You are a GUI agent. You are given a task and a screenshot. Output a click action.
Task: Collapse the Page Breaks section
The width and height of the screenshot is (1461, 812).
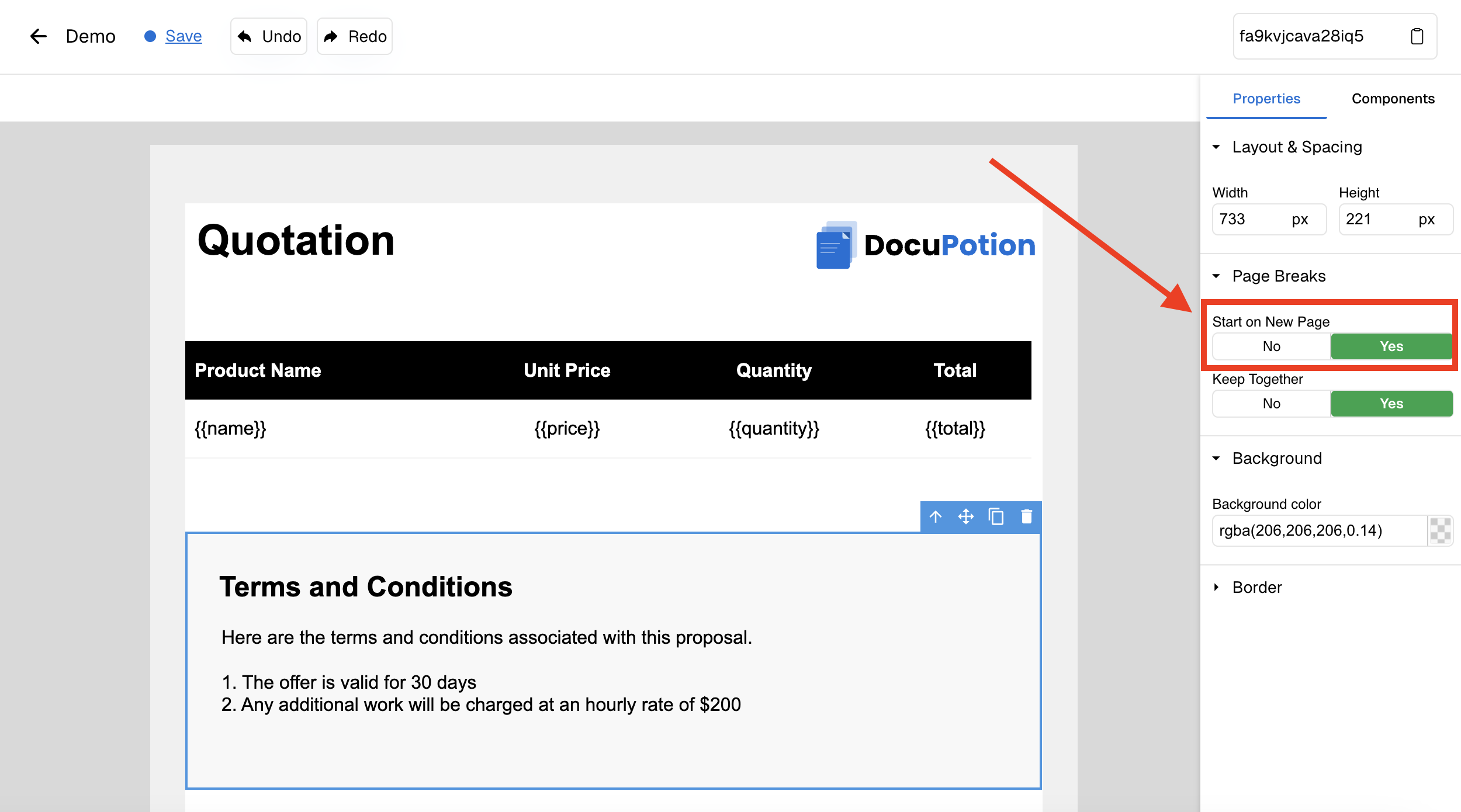point(1217,276)
